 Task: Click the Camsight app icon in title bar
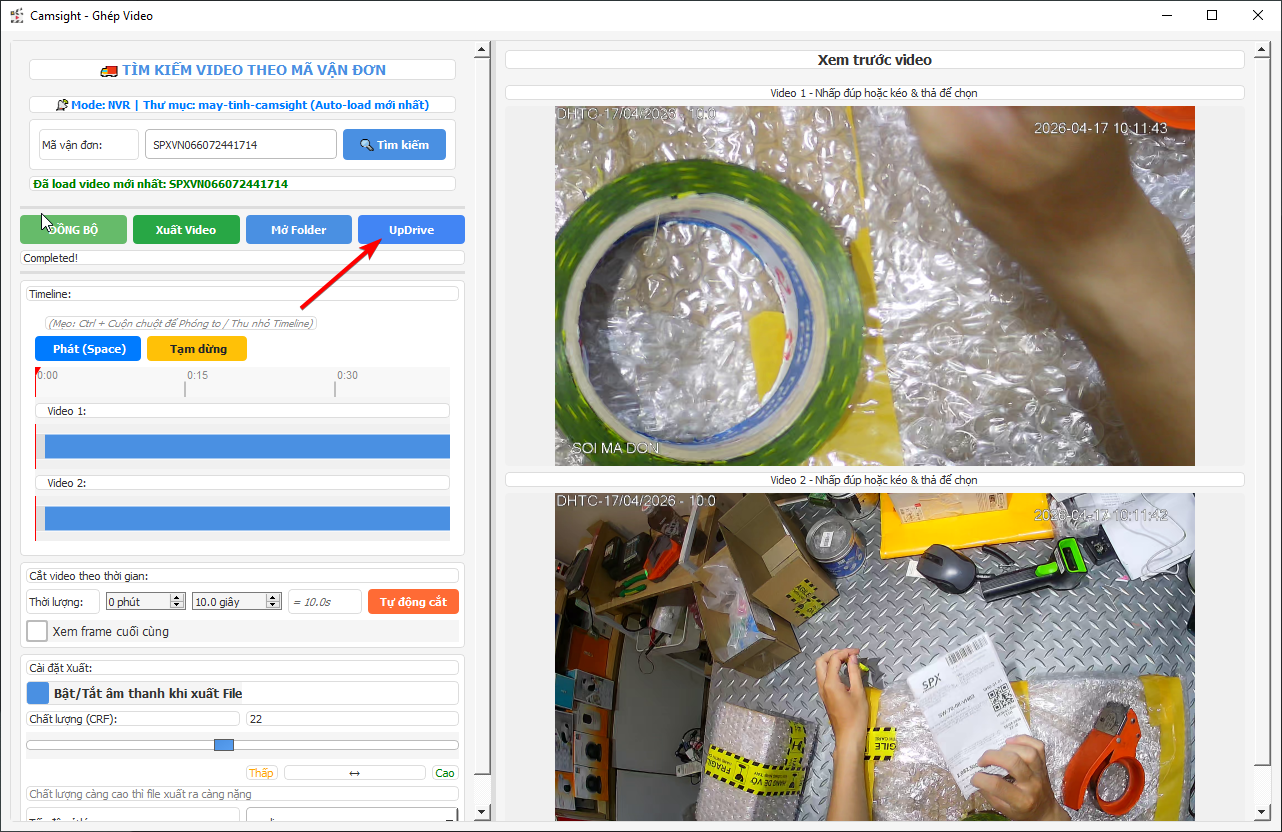(x=16, y=16)
